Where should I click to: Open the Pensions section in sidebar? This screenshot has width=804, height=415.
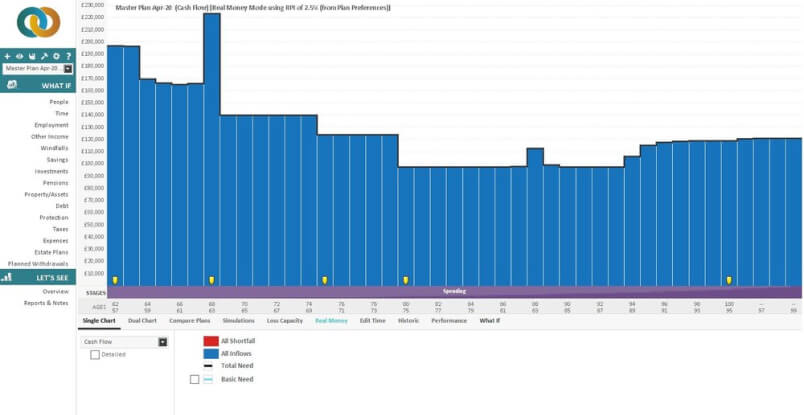click(55, 183)
